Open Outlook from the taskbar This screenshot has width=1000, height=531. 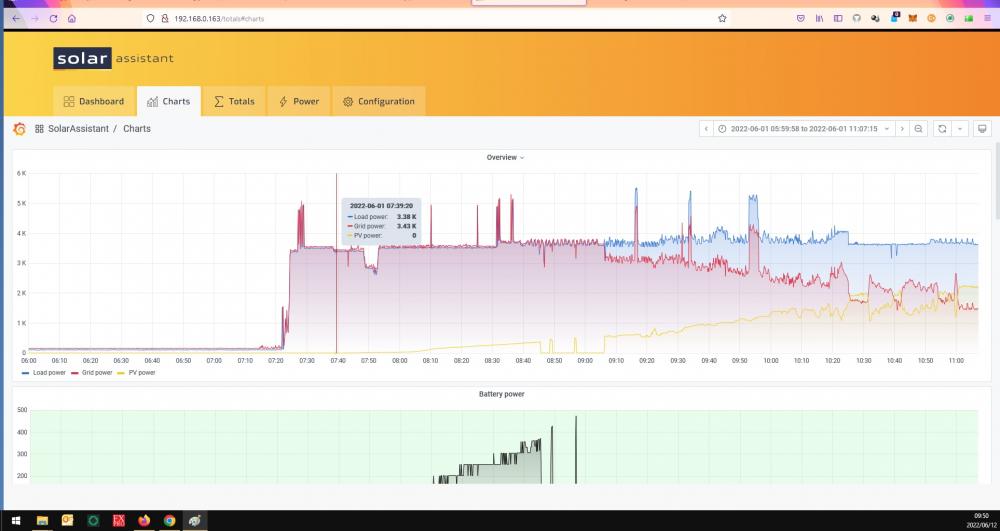(67, 521)
